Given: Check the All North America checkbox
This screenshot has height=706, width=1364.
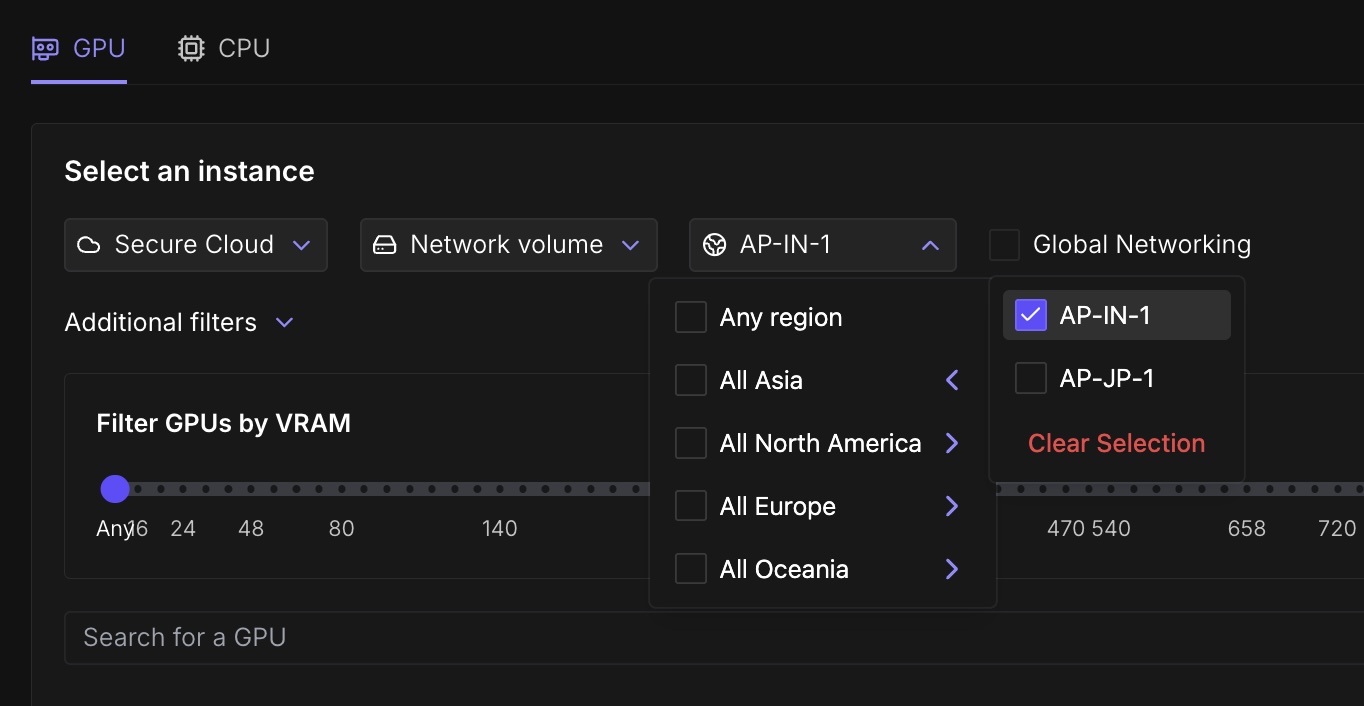Looking at the screenshot, I should (x=691, y=444).
